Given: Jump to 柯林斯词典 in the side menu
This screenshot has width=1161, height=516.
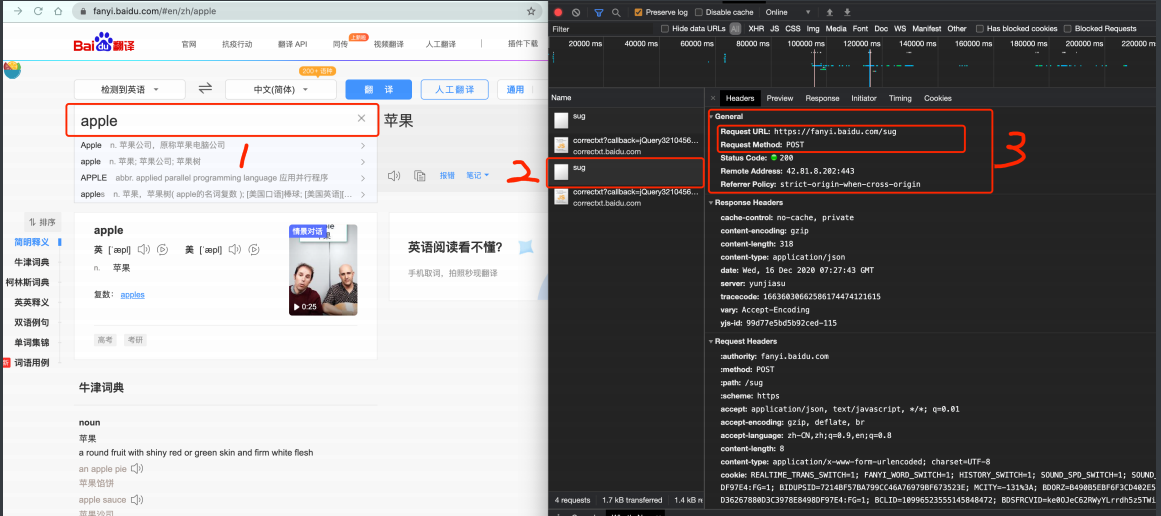Looking at the screenshot, I should point(27,282).
